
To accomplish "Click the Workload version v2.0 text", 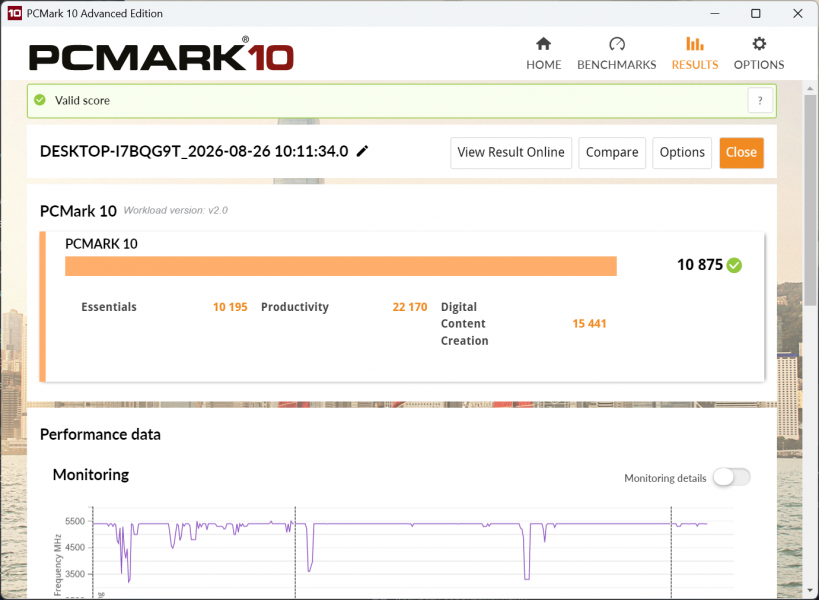I will [x=176, y=210].
